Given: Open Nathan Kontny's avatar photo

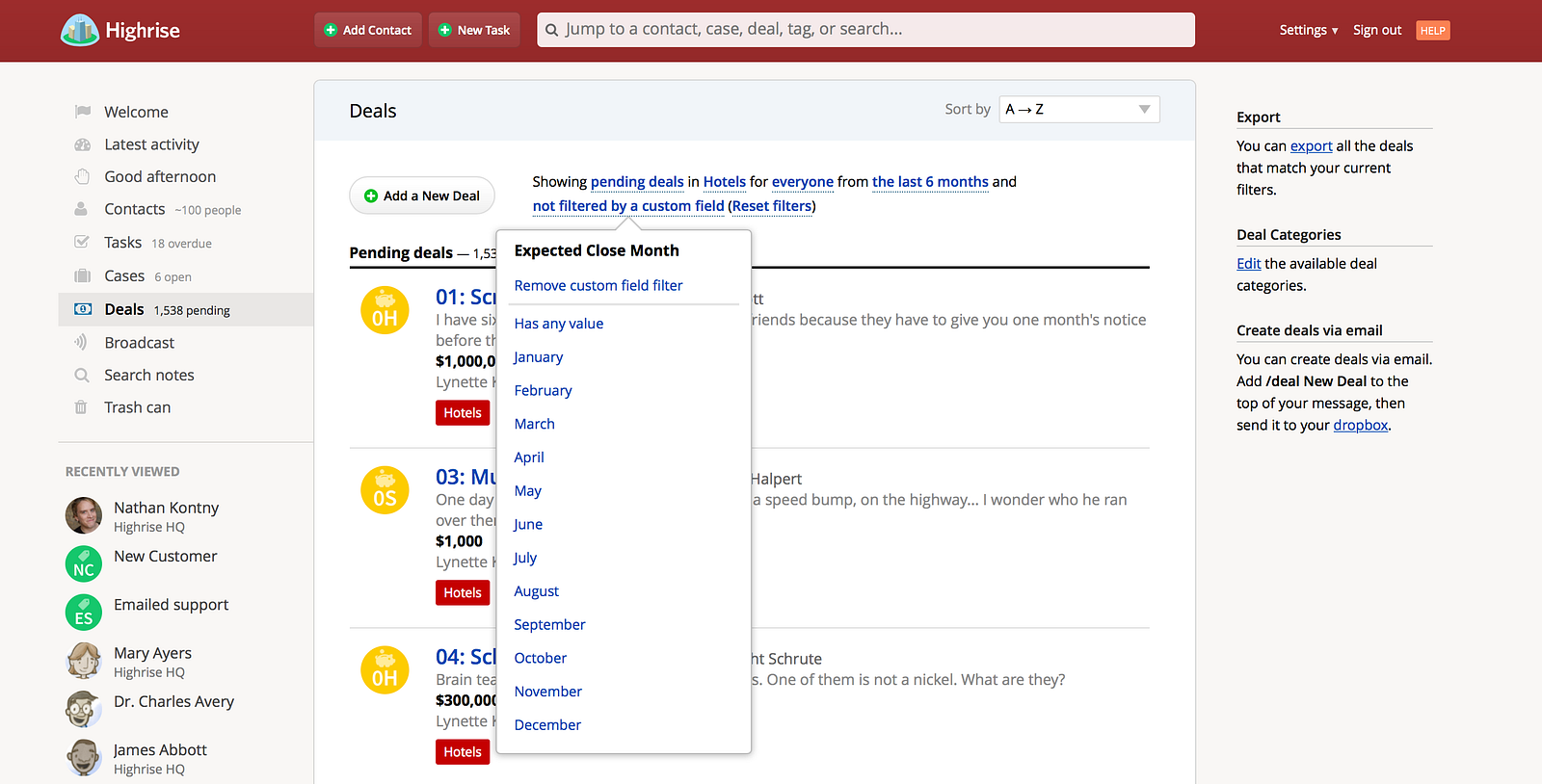Looking at the screenshot, I should [x=84, y=515].
